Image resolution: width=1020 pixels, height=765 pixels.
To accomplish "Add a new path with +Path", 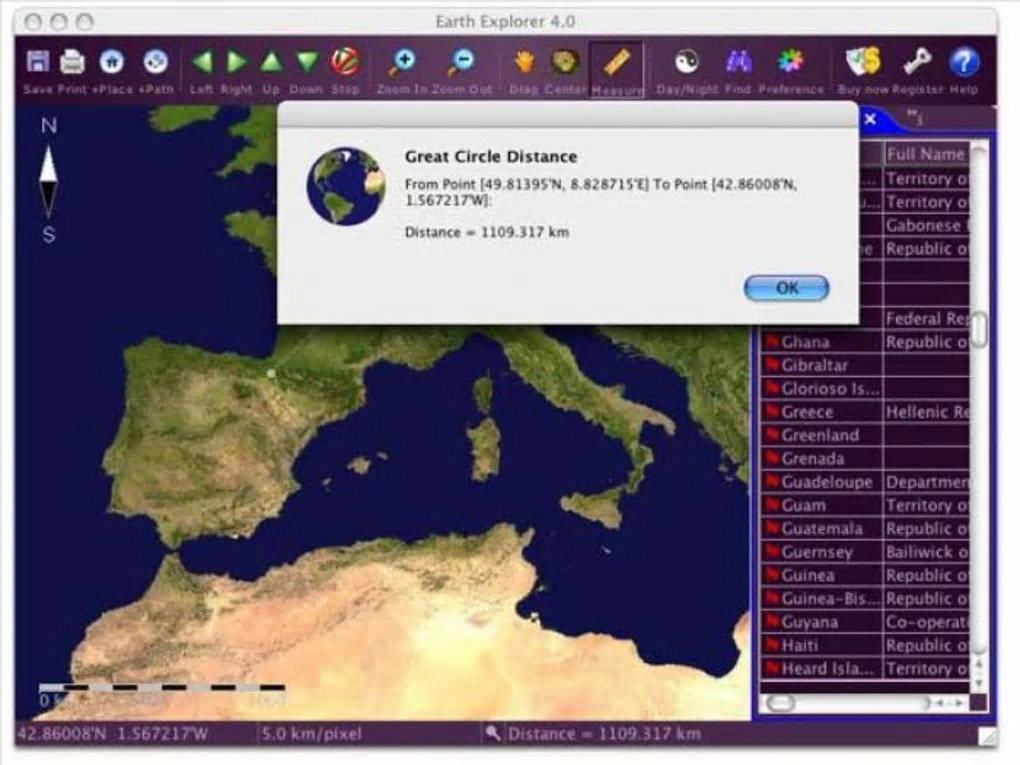I will pyautogui.click(x=155, y=62).
